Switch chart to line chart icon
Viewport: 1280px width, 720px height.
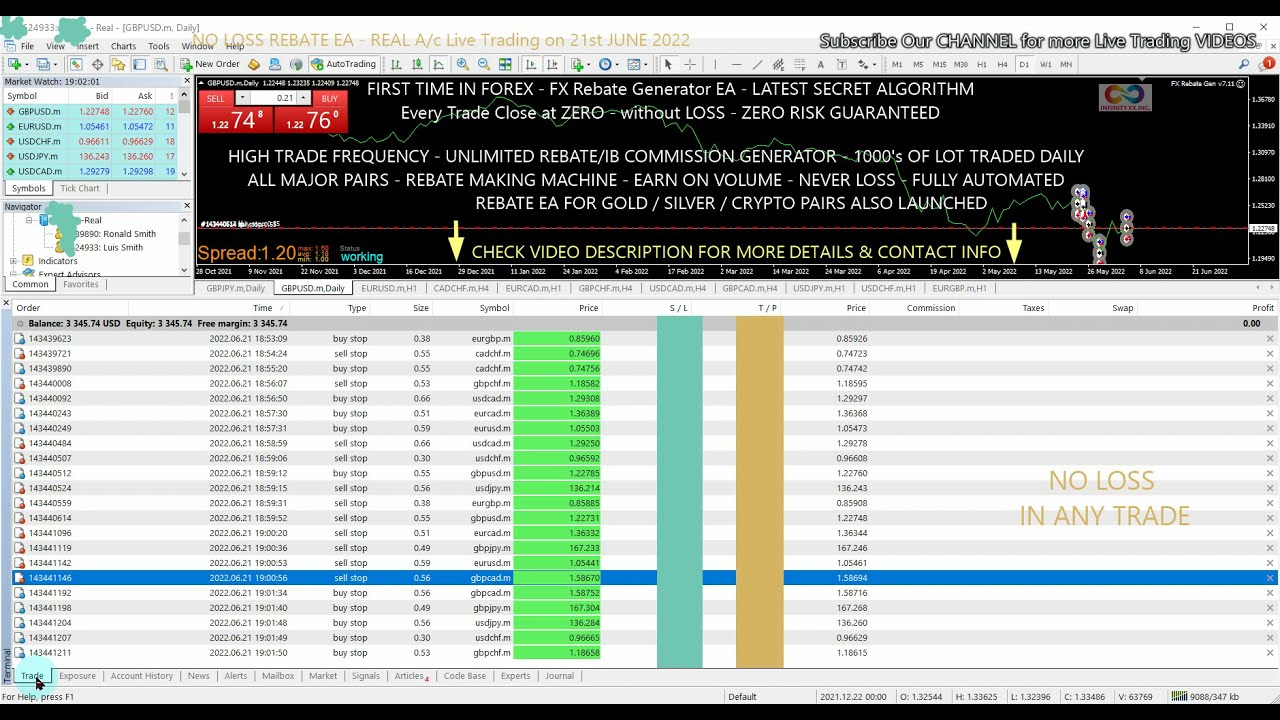(x=437, y=64)
